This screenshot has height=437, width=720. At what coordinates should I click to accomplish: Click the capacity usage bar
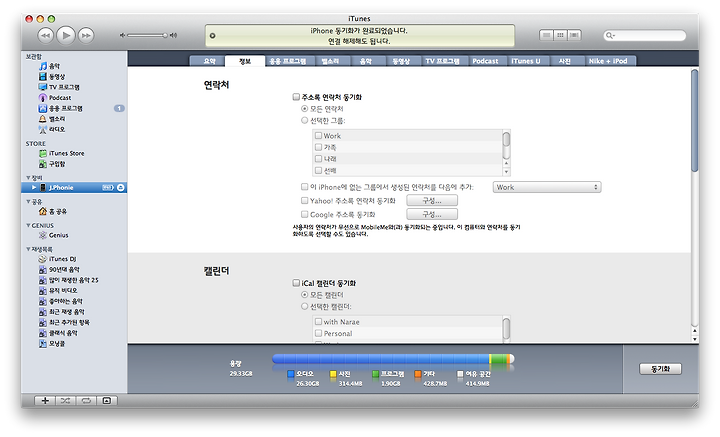tap(393, 359)
